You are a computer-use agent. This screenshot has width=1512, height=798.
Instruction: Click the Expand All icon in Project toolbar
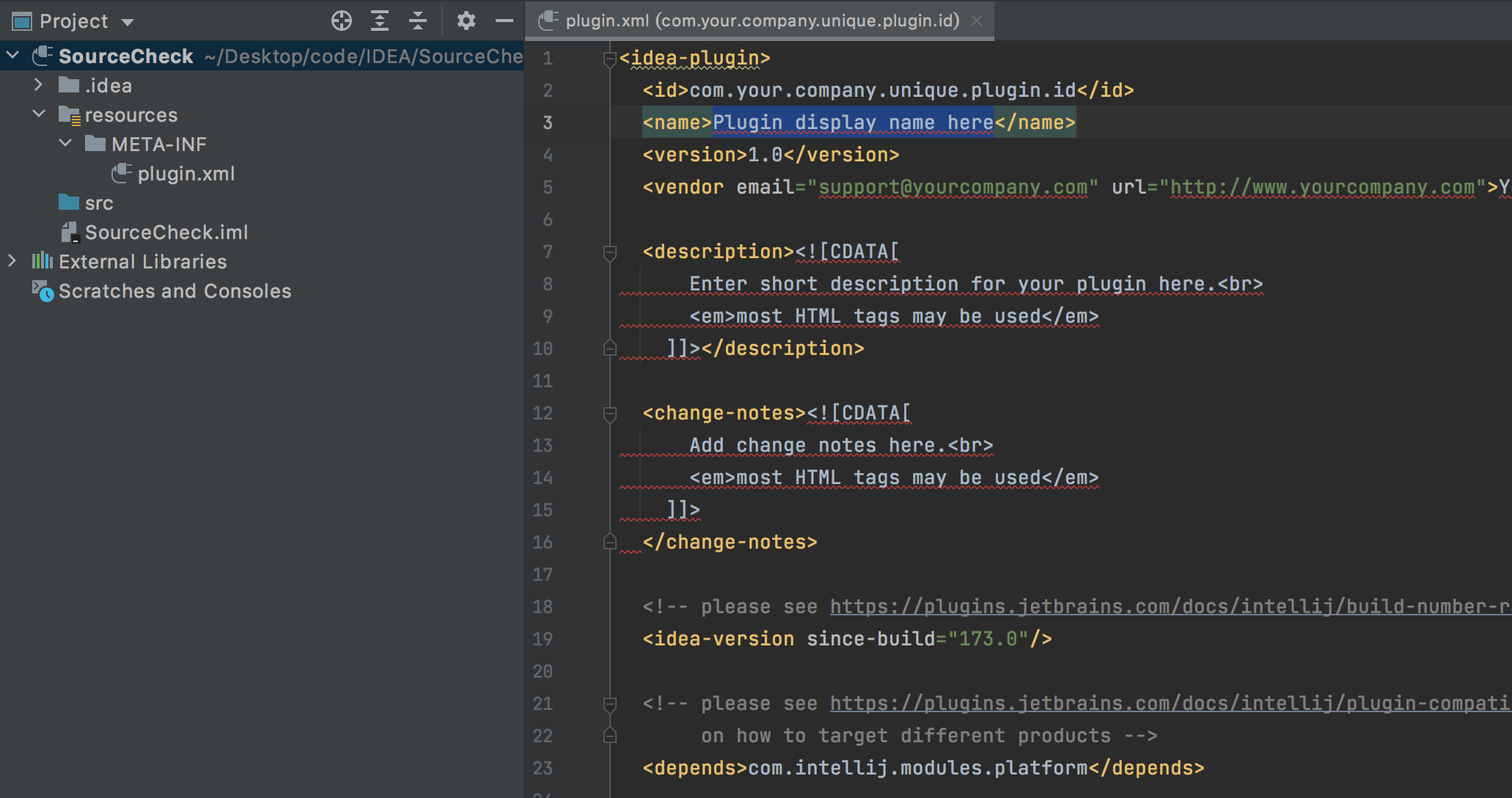tap(379, 21)
